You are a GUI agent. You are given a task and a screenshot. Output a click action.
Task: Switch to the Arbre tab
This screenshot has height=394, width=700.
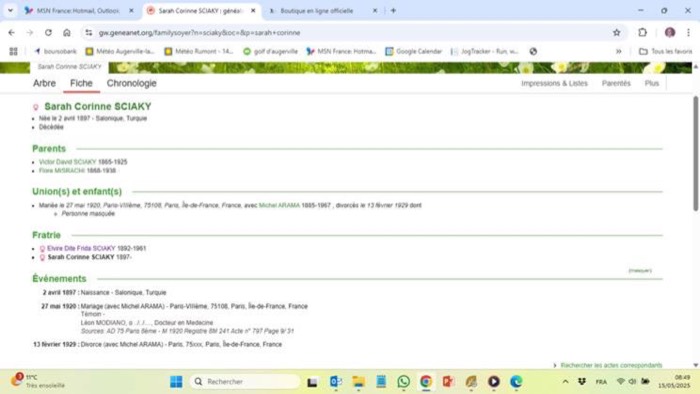pyautogui.click(x=44, y=83)
